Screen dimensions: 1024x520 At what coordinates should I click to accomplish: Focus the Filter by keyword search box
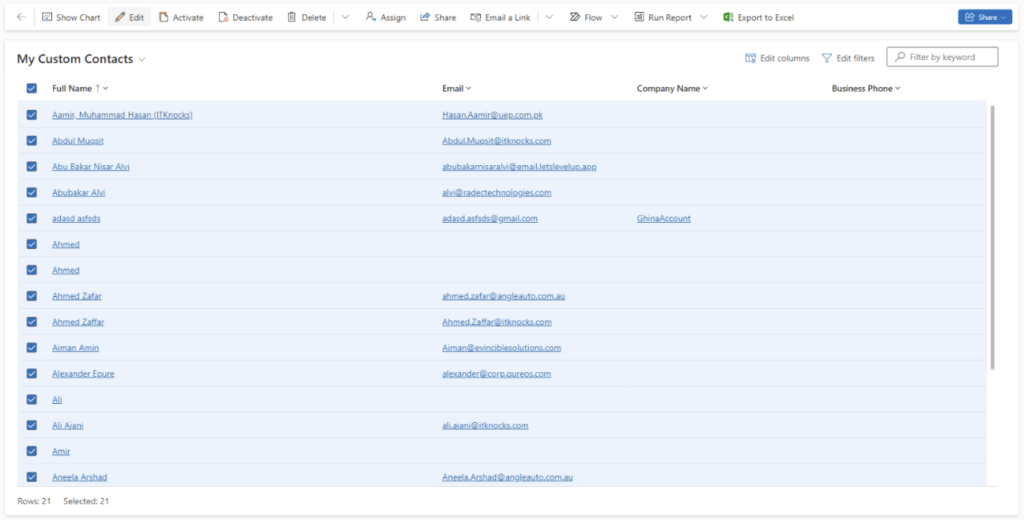(950, 57)
